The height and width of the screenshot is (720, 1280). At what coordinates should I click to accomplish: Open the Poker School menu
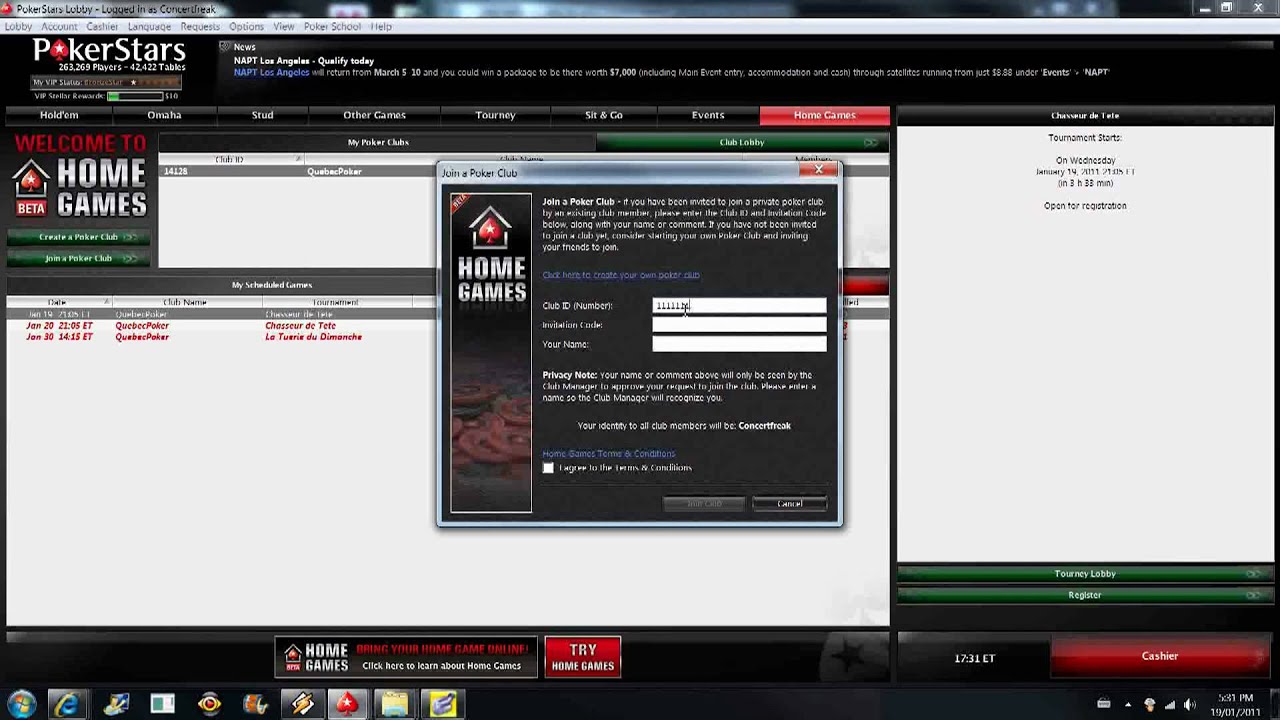(332, 26)
